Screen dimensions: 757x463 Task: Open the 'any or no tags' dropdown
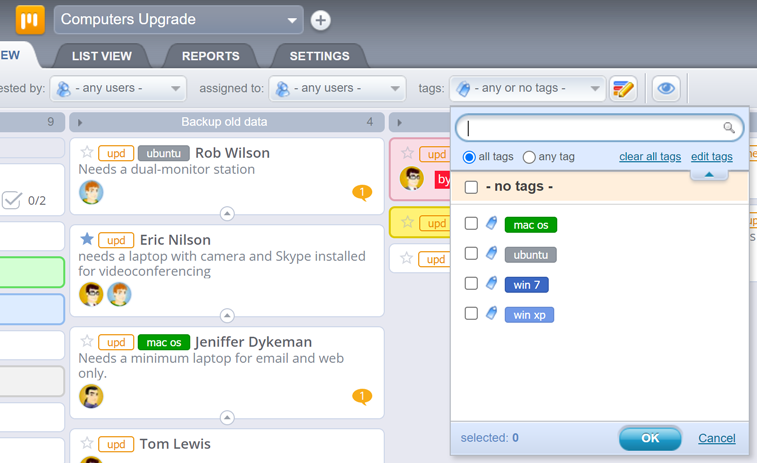[x=527, y=88]
